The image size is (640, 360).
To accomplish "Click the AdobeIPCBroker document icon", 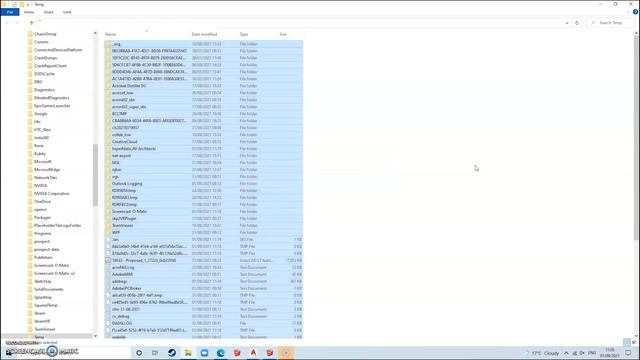I will [x=108, y=288].
